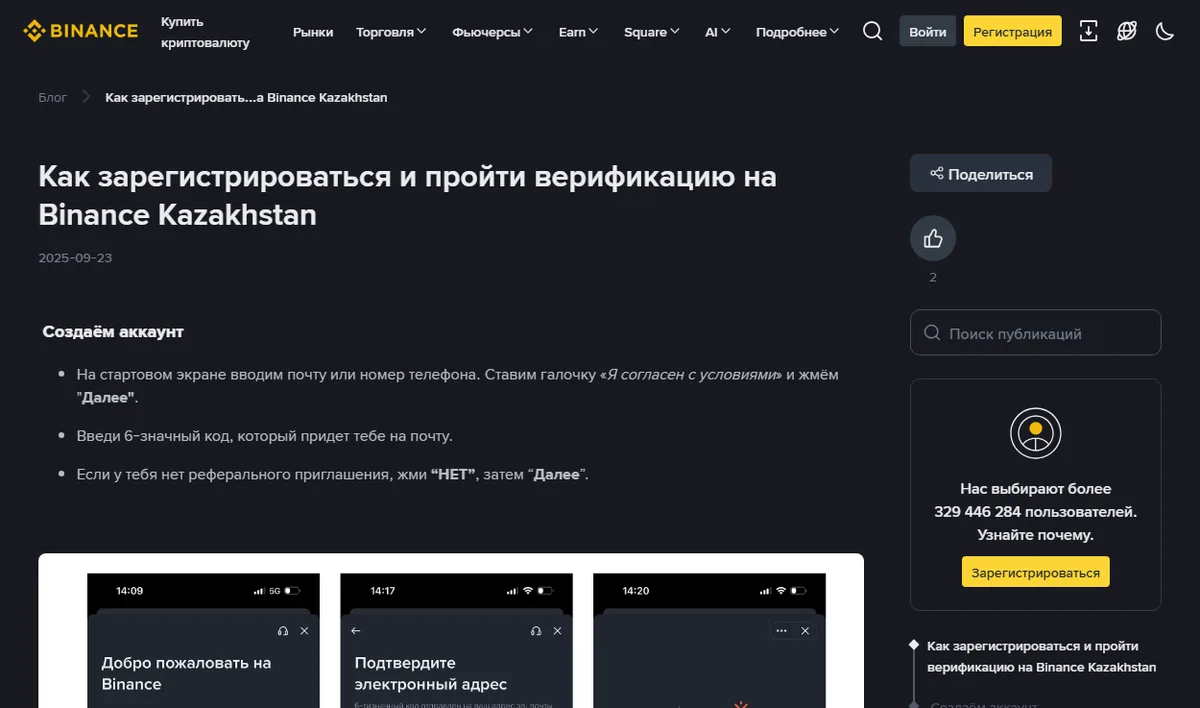Click the Binance logo

tap(81, 31)
